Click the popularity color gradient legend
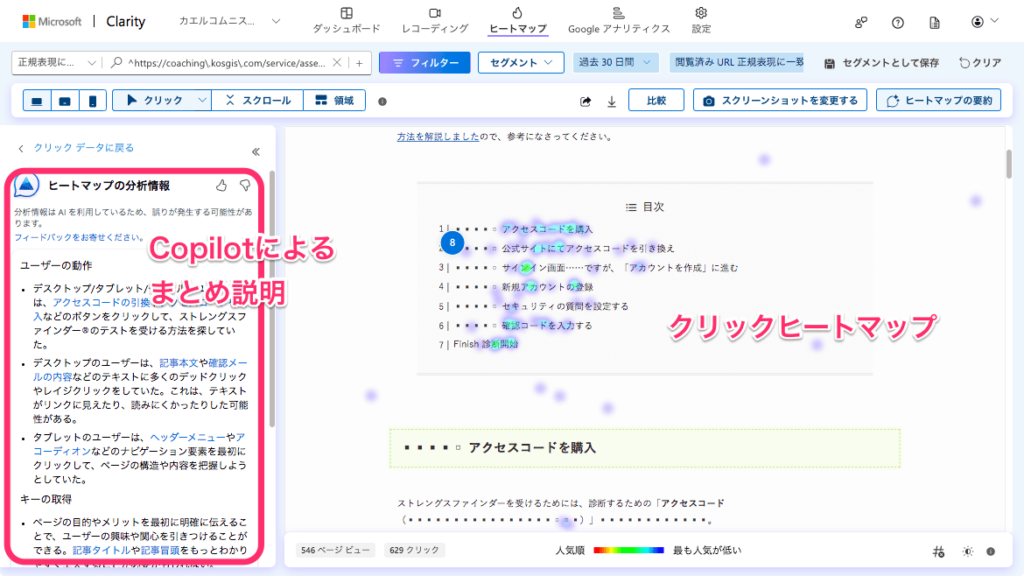The height and width of the screenshot is (576, 1024). (628, 551)
